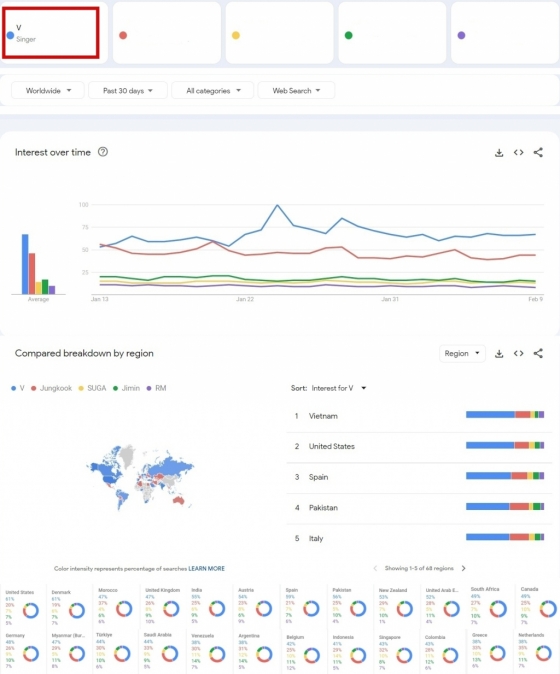The height and width of the screenshot is (674, 560).
Task: Click the Saudi Arabia donut chart
Action: click(170, 654)
